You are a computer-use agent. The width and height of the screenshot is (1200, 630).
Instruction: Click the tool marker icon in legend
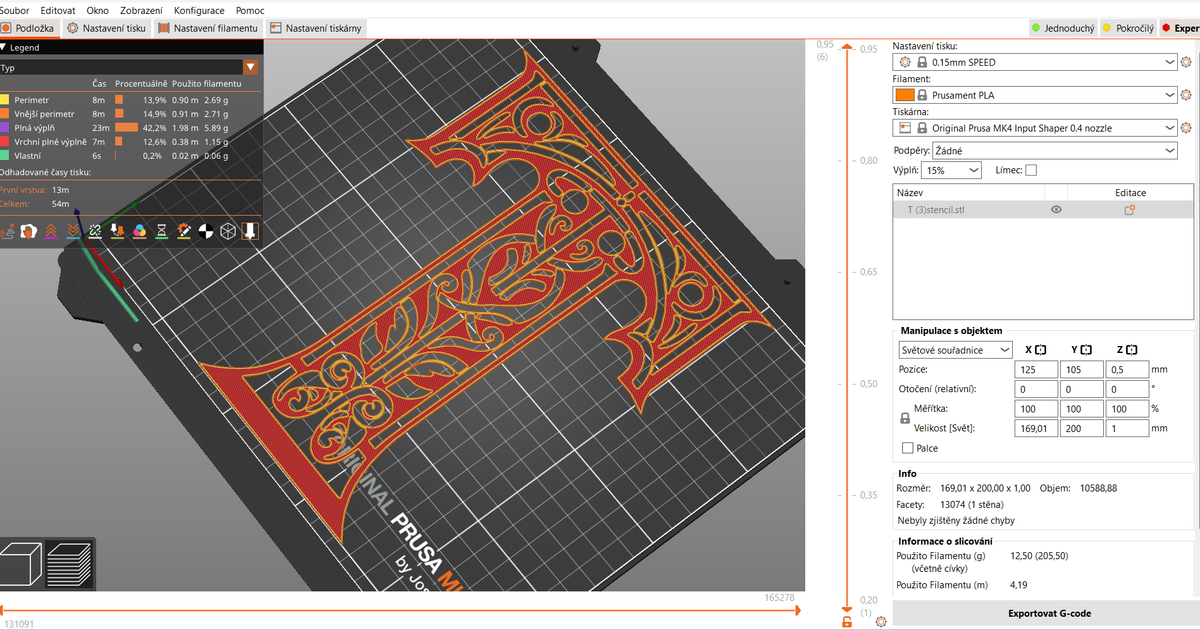click(x=249, y=231)
